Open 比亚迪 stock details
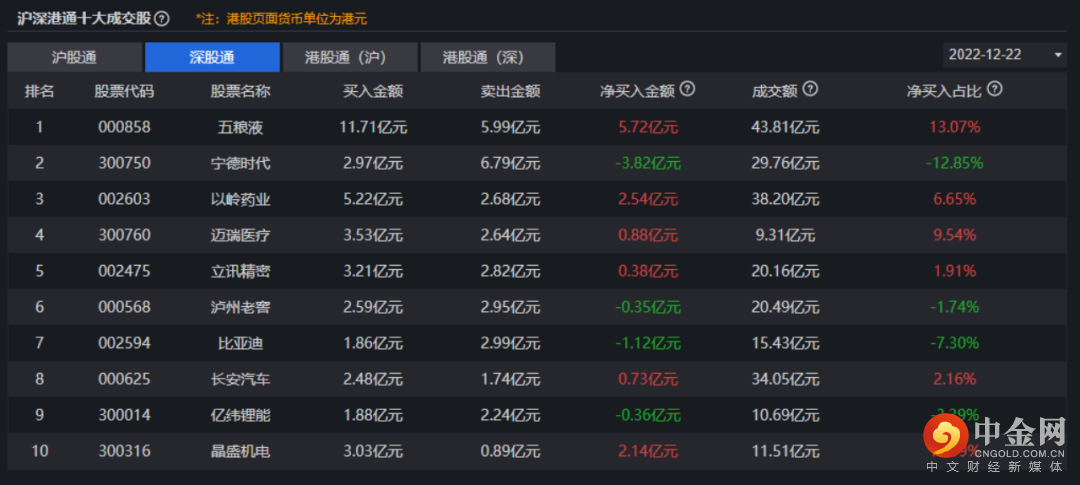This screenshot has width=1080, height=485. (240, 343)
